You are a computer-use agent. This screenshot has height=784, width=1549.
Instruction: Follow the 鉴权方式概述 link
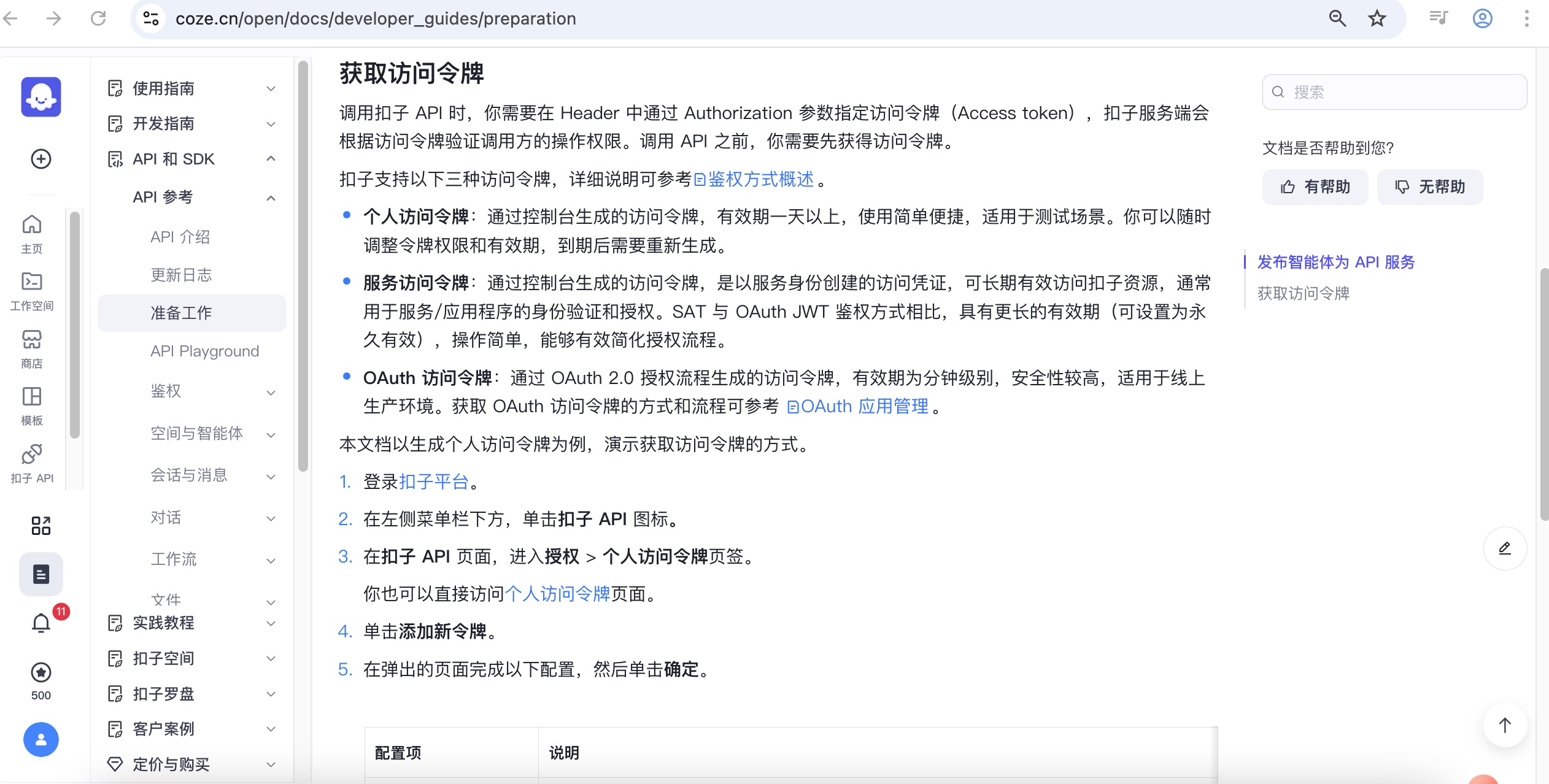754,179
